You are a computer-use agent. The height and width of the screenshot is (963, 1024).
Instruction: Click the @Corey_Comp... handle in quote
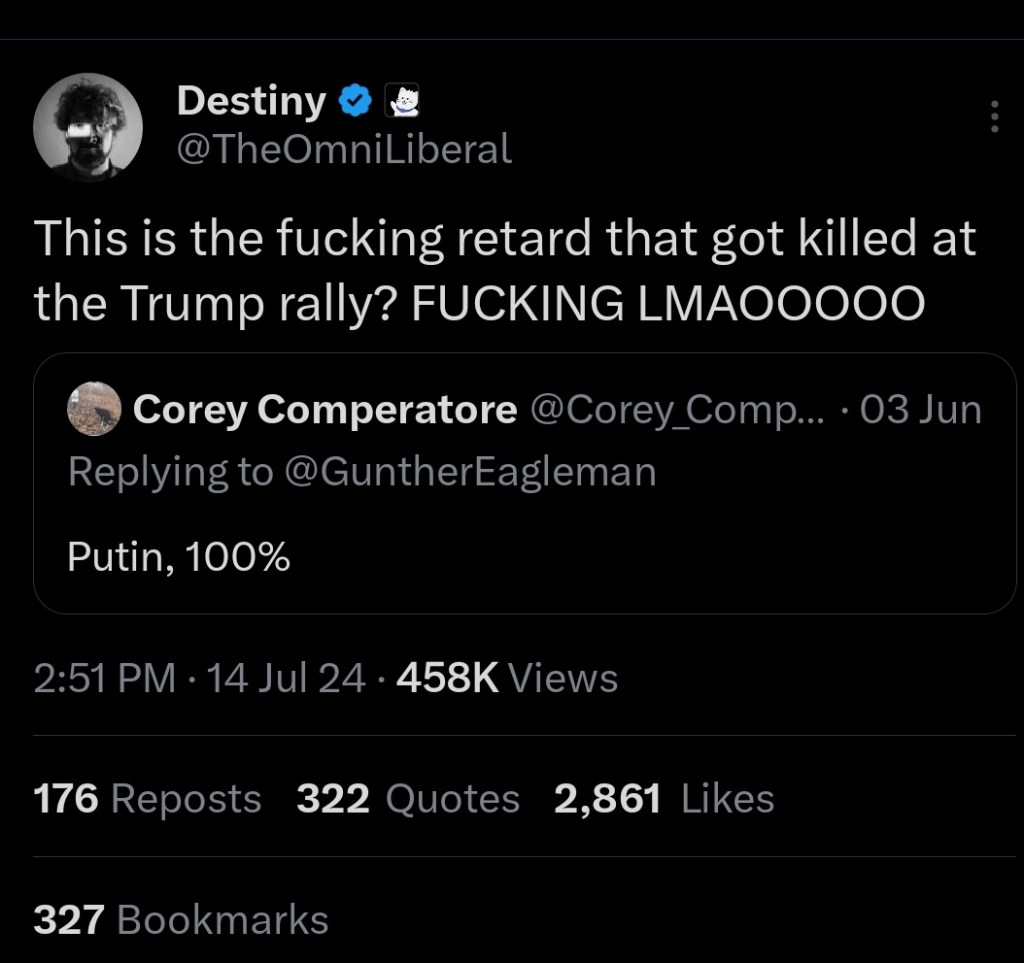click(678, 409)
